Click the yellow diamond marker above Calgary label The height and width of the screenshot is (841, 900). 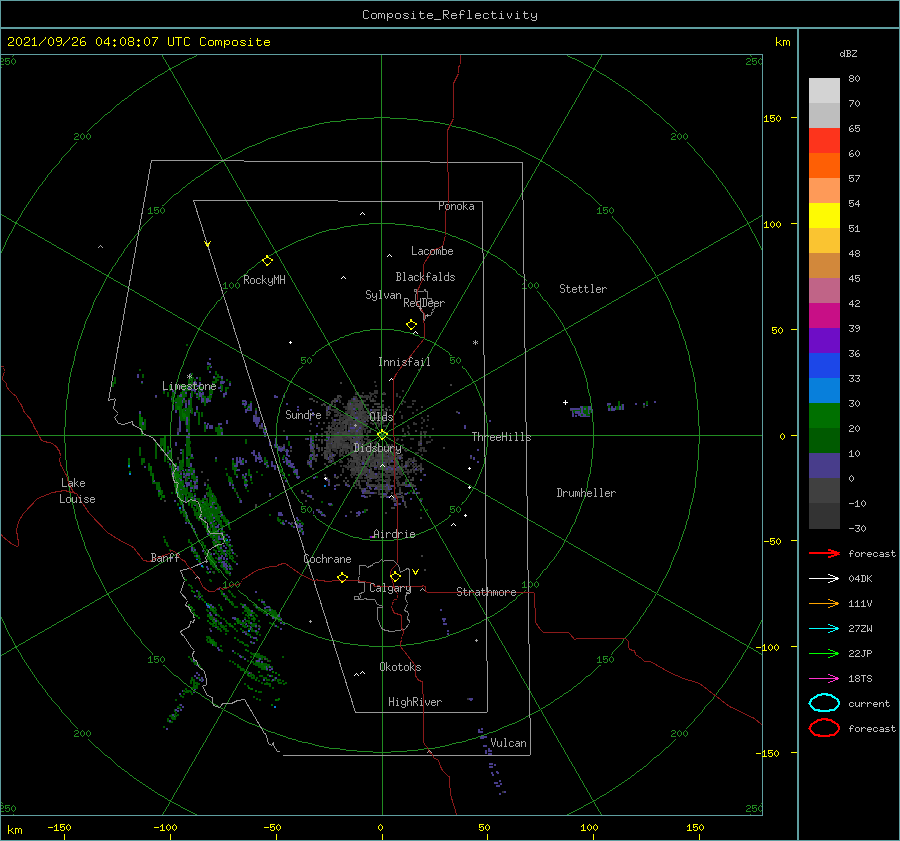[x=395, y=576]
